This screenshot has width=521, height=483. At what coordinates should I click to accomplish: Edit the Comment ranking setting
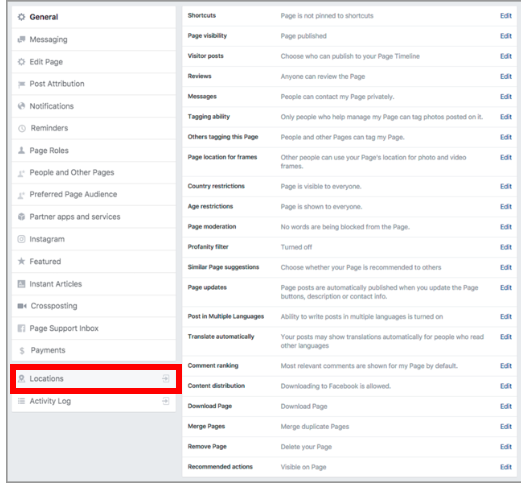click(506, 366)
